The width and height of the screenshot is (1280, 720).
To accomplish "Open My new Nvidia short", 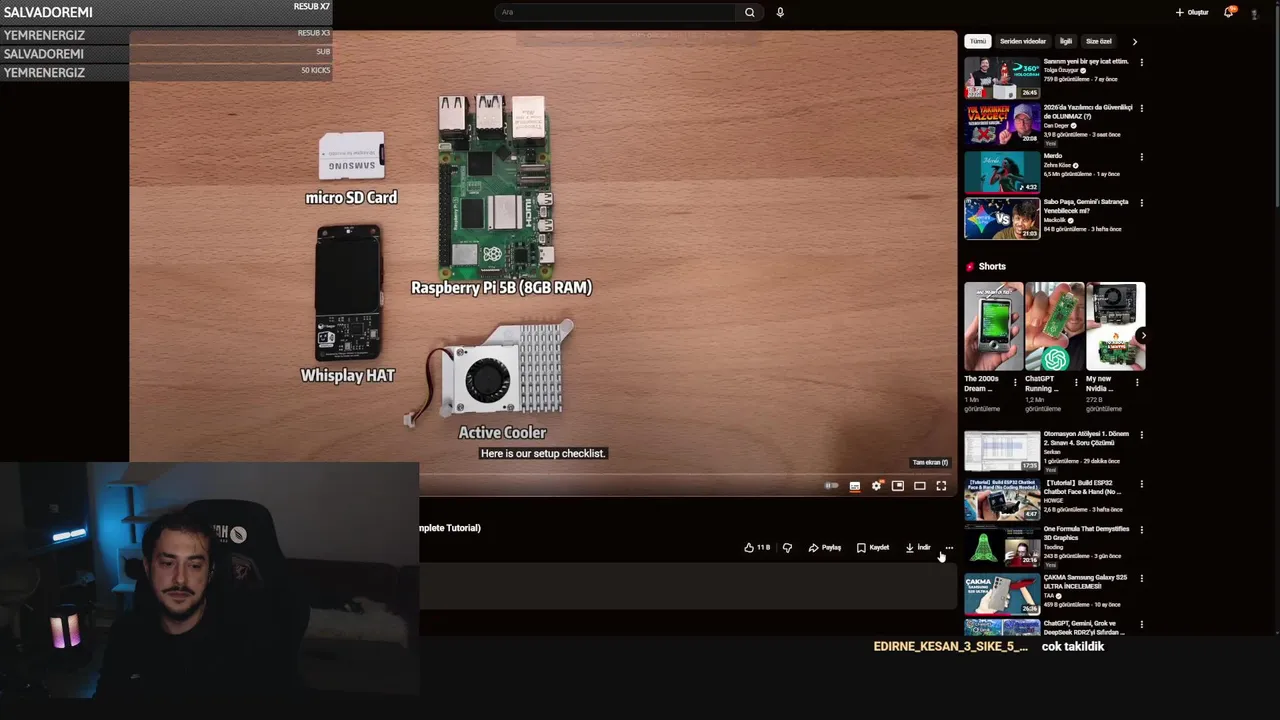I will 1115,327.
